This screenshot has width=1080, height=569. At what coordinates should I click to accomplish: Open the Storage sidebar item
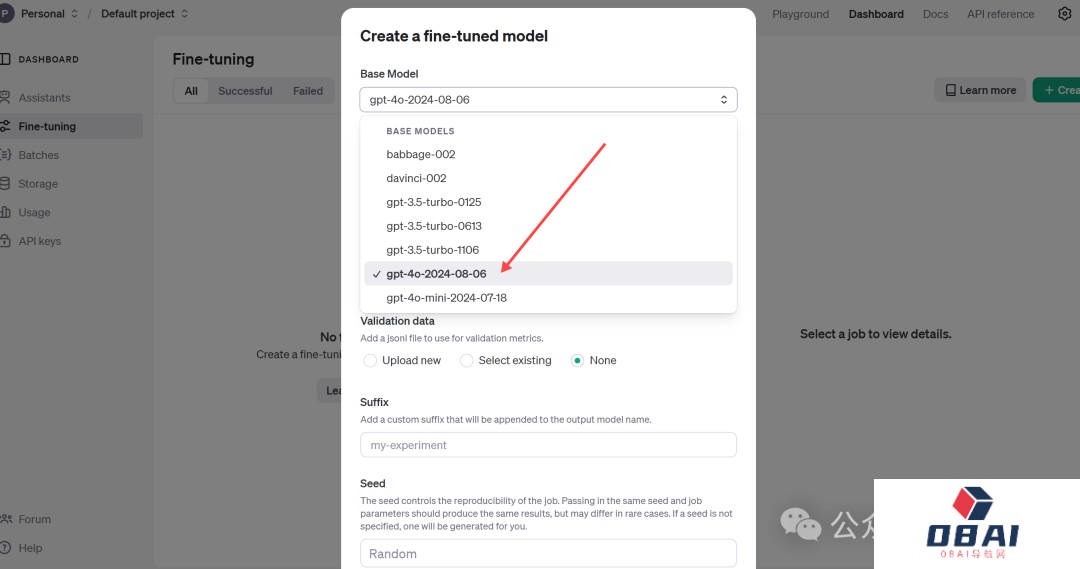pyautogui.click(x=38, y=184)
